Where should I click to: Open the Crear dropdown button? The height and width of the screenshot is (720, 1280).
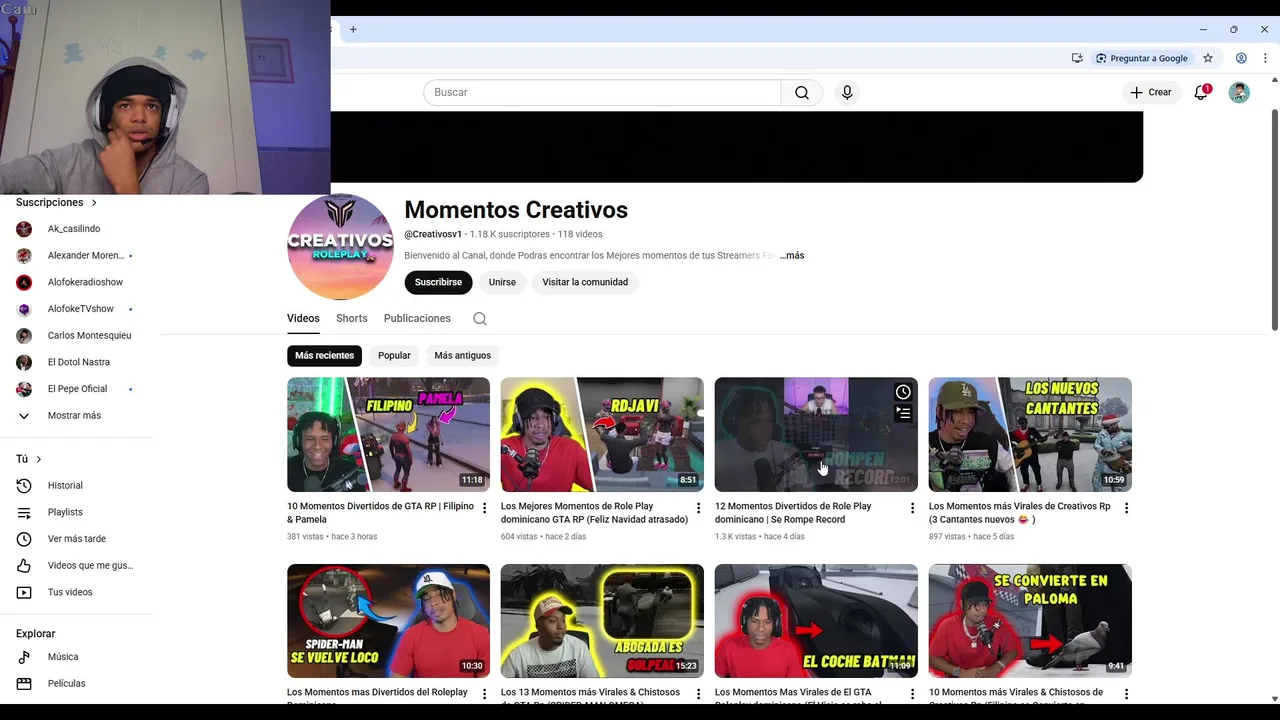[x=1150, y=92]
